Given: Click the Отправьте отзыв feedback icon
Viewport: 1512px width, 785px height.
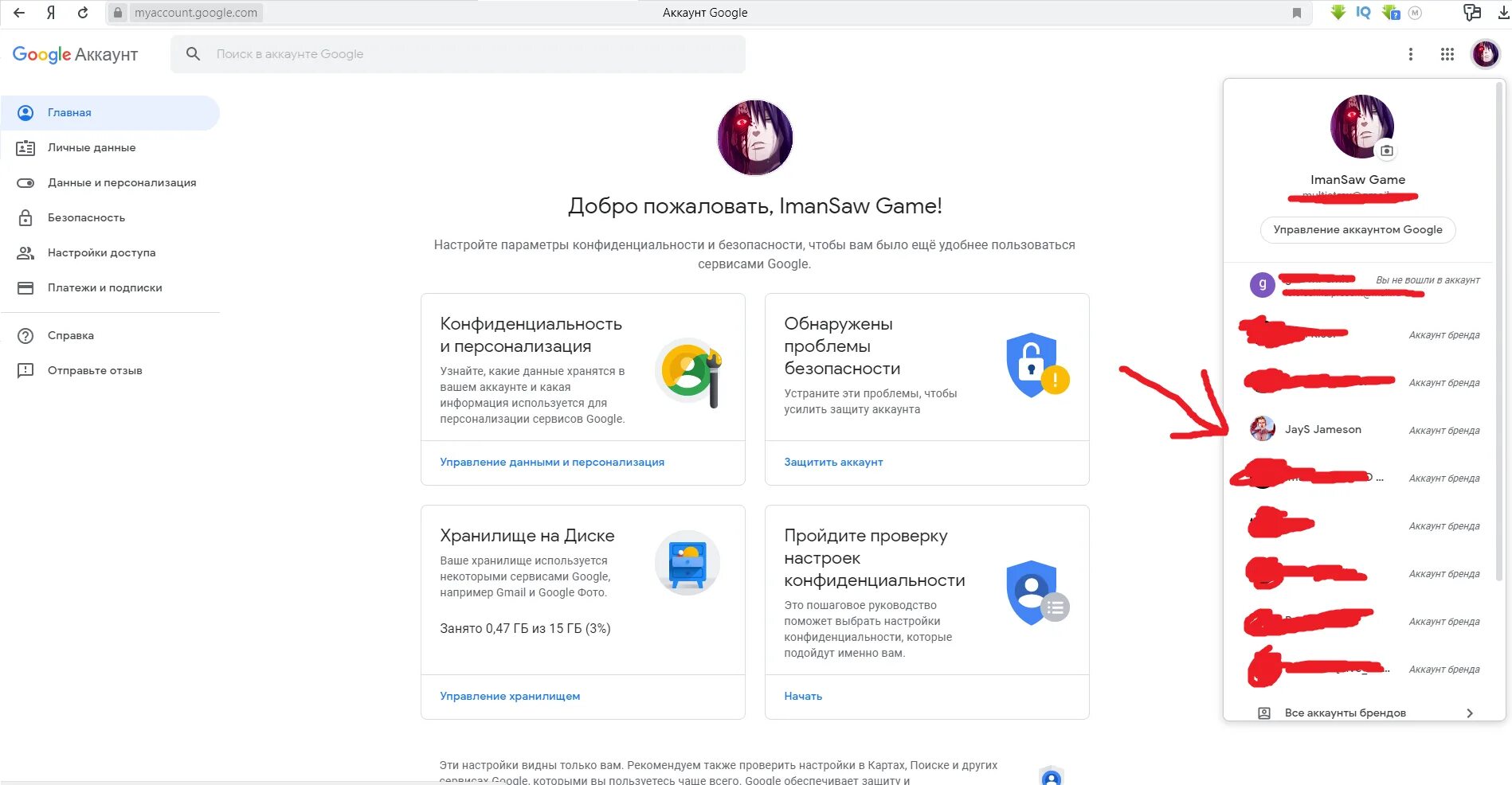Looking at the screenshot, I should pyautogui.click(x=25, y=371).
